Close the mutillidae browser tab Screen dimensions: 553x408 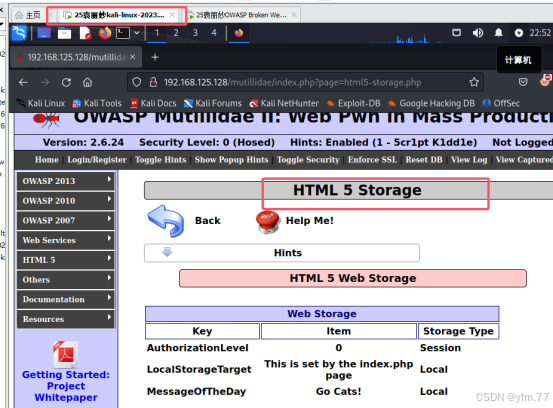click(132, 57)
